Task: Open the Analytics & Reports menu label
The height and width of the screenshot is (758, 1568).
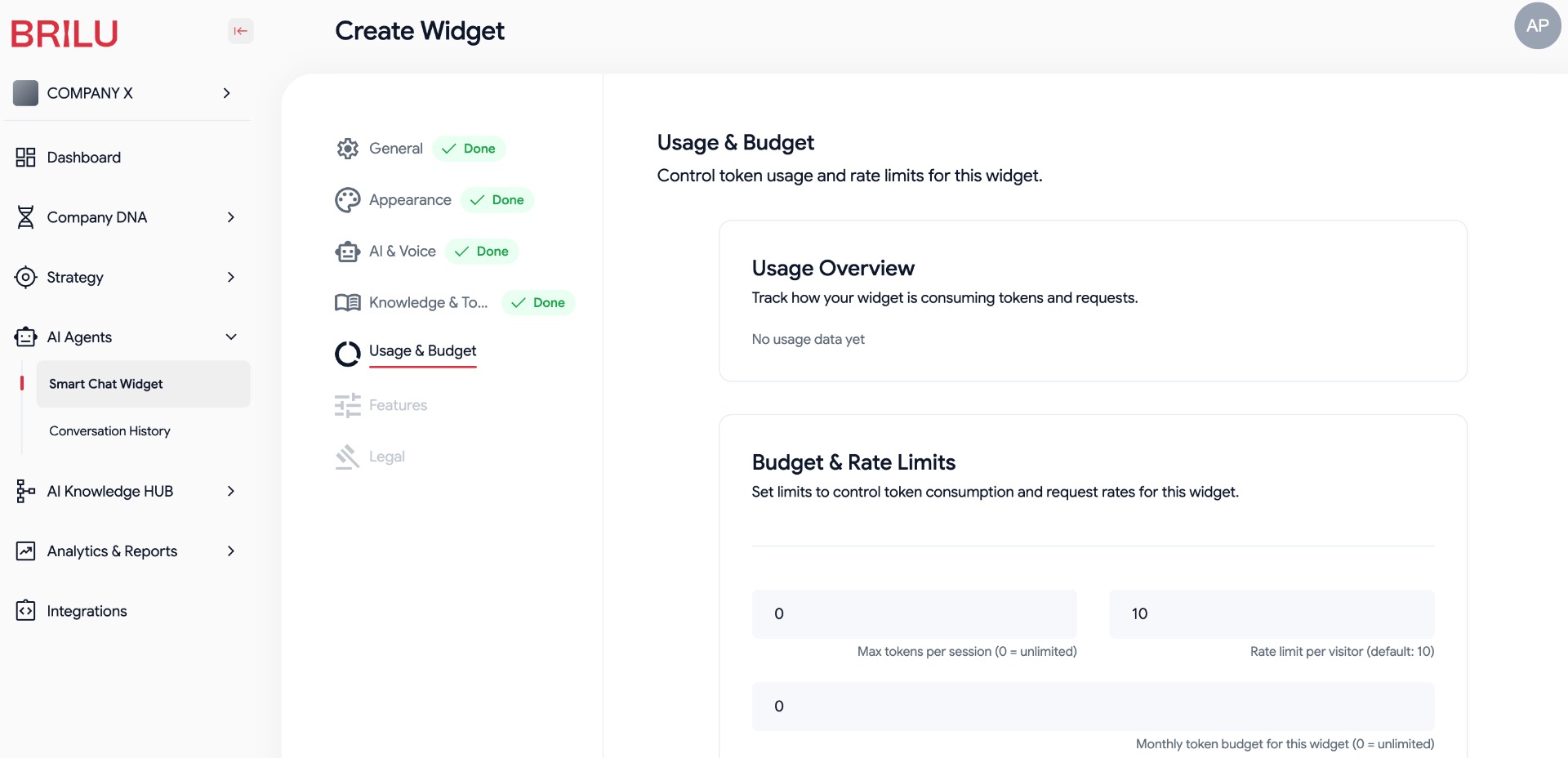Action: [112, 551]
